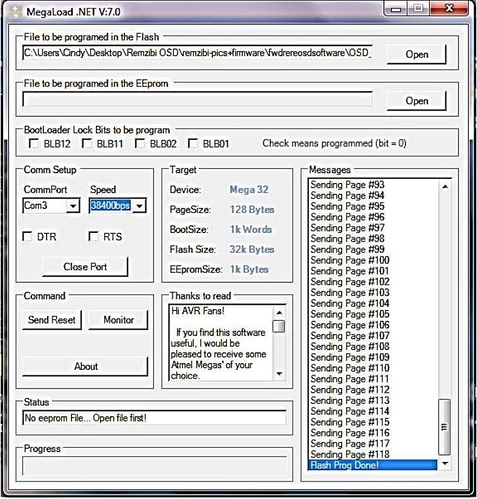Viewport: 477px width, 499px height.
Task: Tick the BLB01 checkbox
Action: point(193,144)
